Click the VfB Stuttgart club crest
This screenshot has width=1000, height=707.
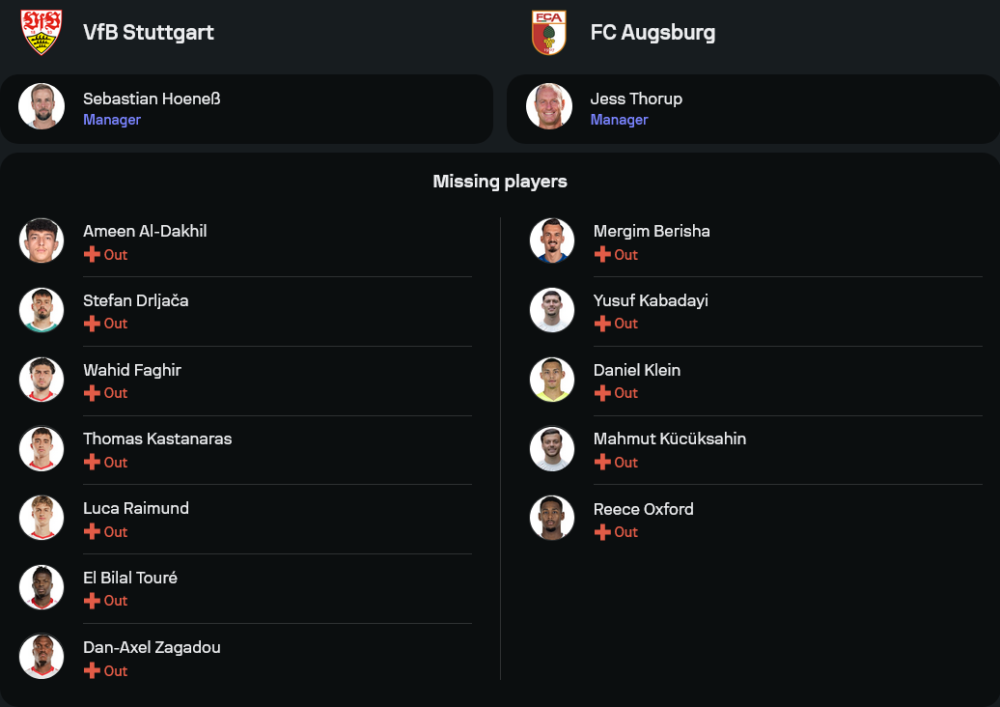(x=41, y=32)
